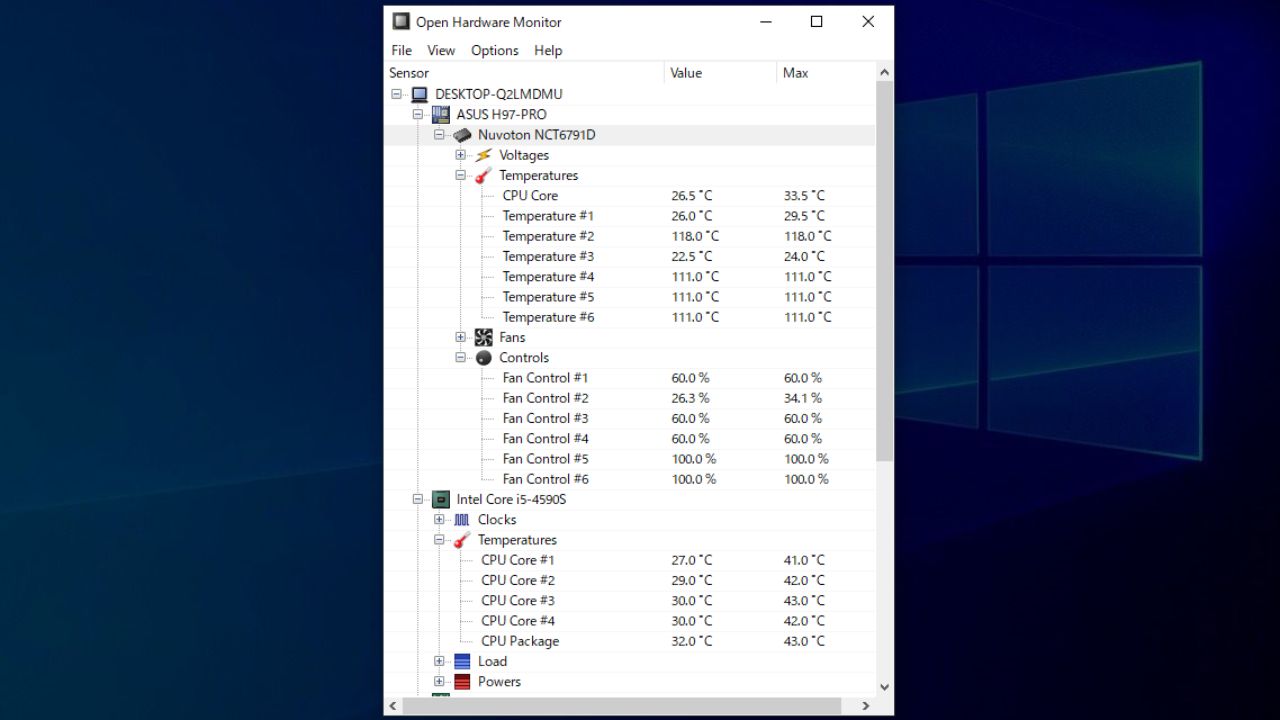Click the Value column header
The width and height of the screenshot is (1280, 720).
[x=720, y=73]
